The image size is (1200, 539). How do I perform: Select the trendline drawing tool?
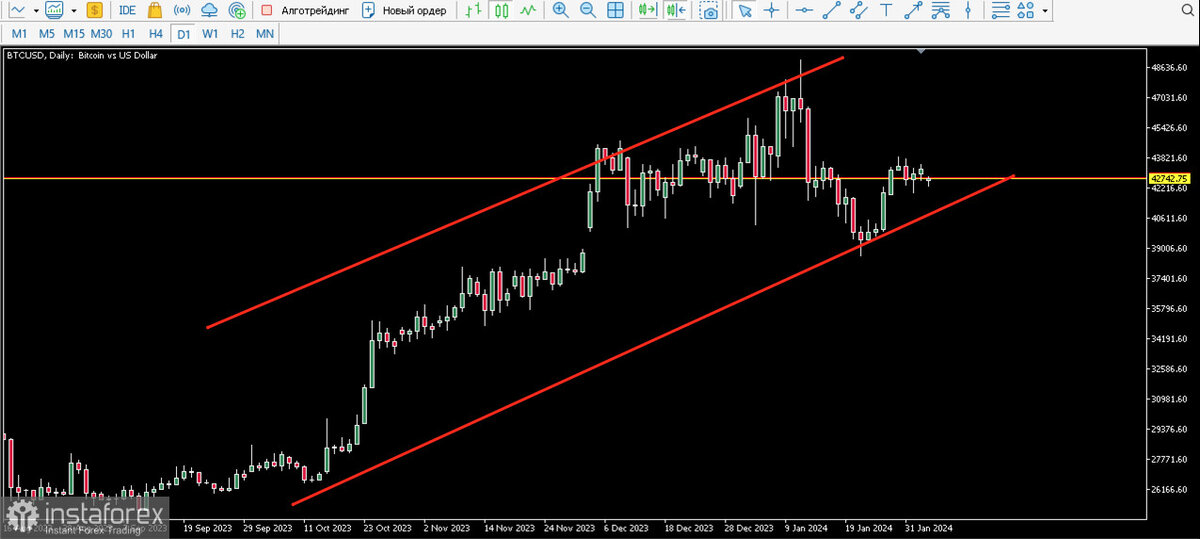pyautogui.click(x=831, y=10)
